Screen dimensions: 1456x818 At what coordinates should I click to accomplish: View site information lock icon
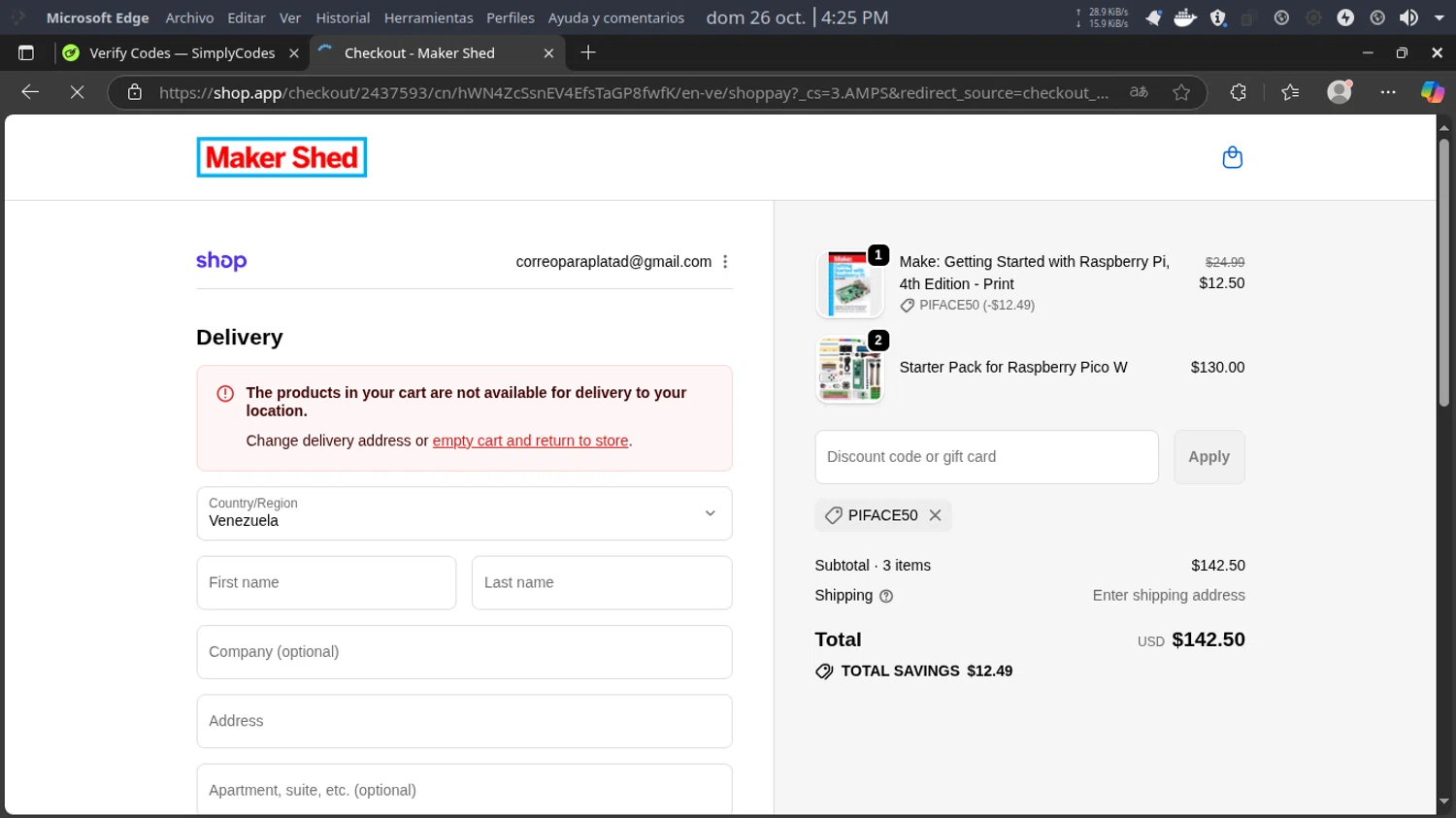pyautogui.click(x=135, y=92)
